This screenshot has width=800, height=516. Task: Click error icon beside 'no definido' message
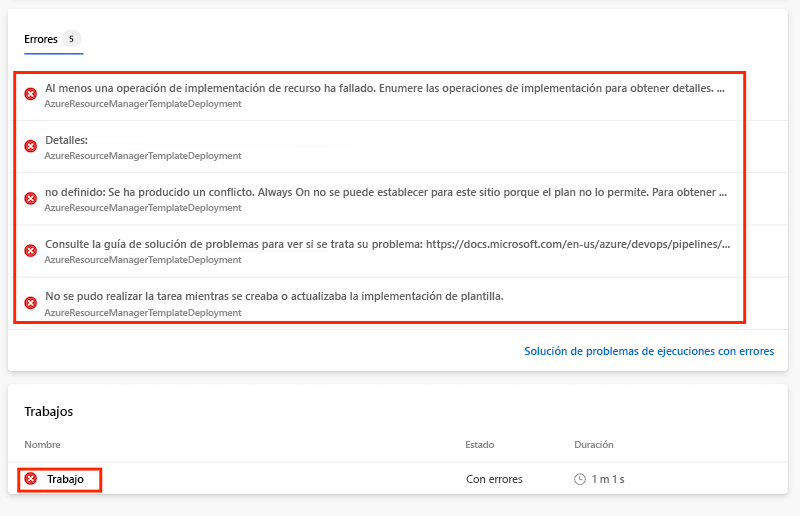point(31,198)
